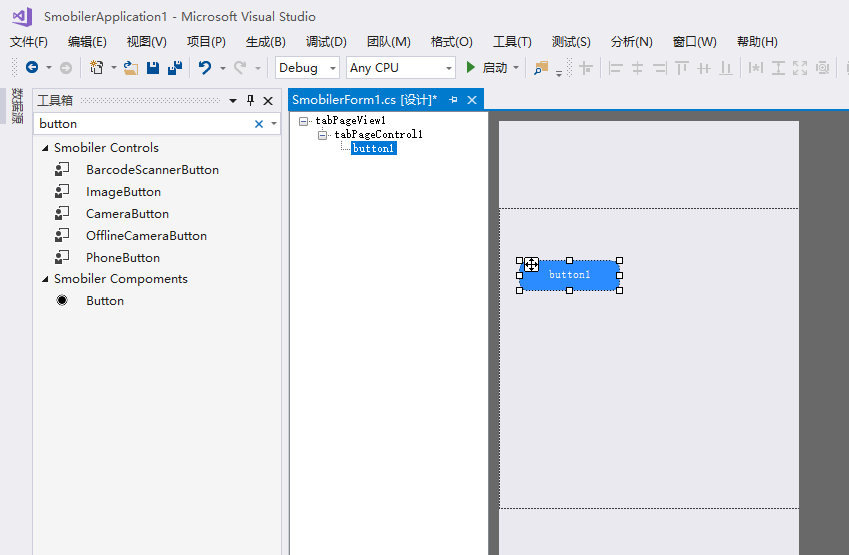Open the New Project dropdown arrow
The width and height of the screenshot is (849, 555).
(114, 68)
